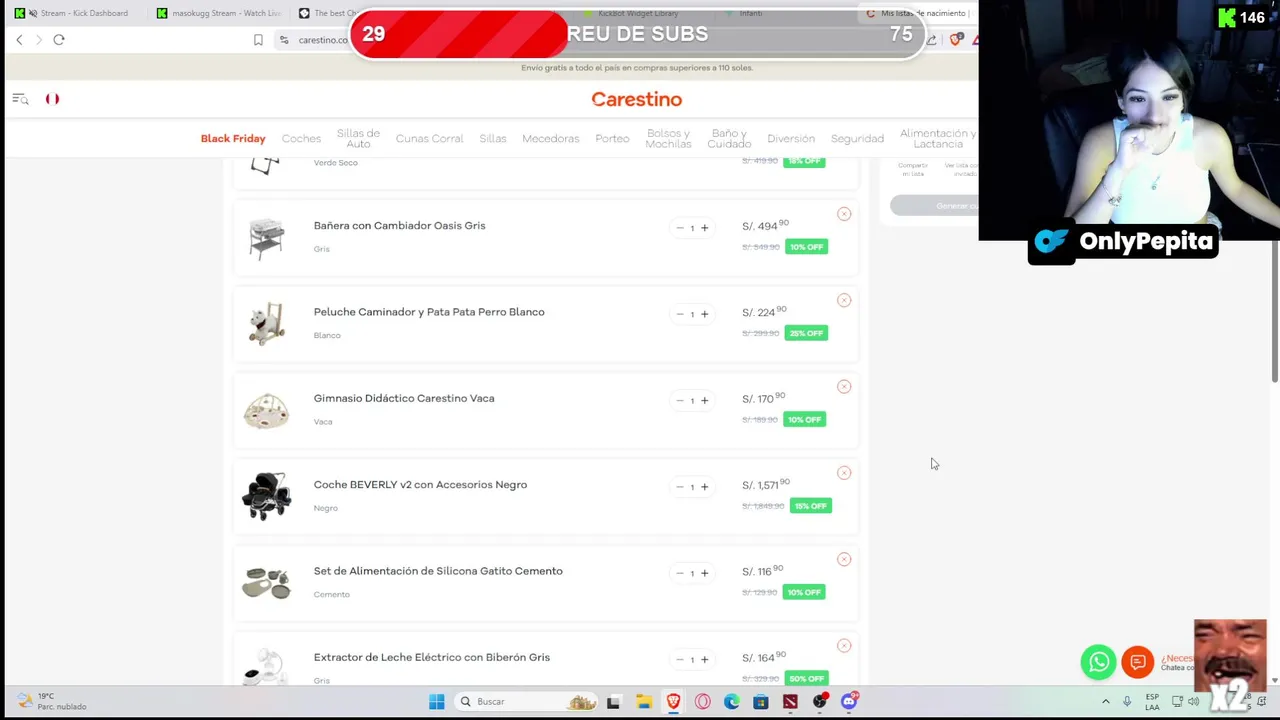Open Discord taskbar icon
The width and height of the screenshot is (1280, 720).
pyautogui.click(x=849, y=702)
